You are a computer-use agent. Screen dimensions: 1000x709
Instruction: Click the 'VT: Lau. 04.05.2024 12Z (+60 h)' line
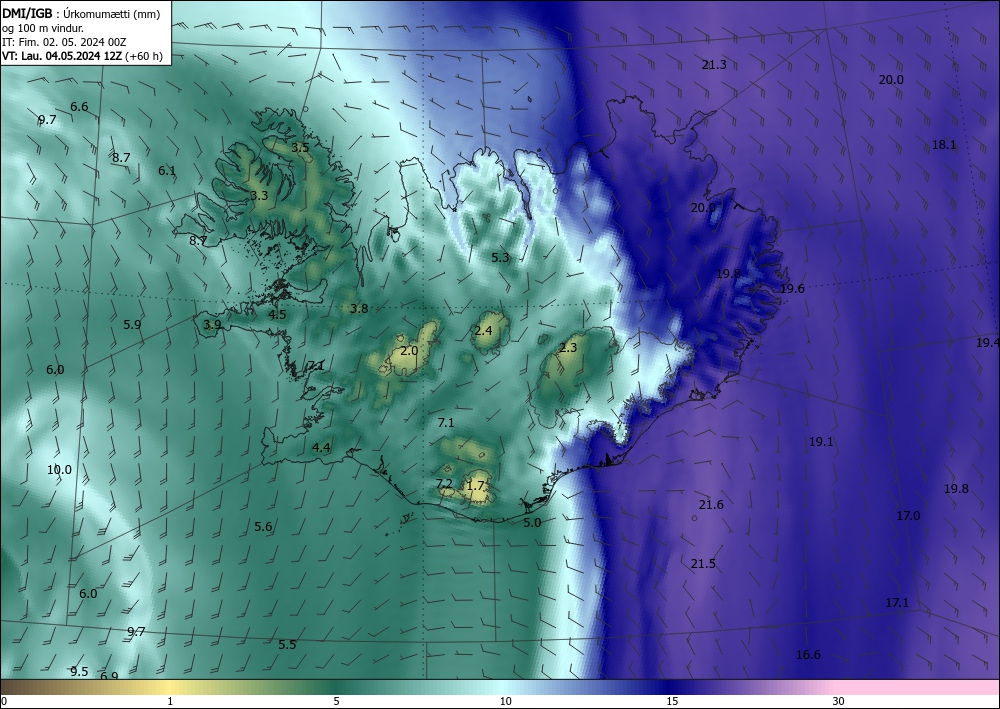[82, 56]
